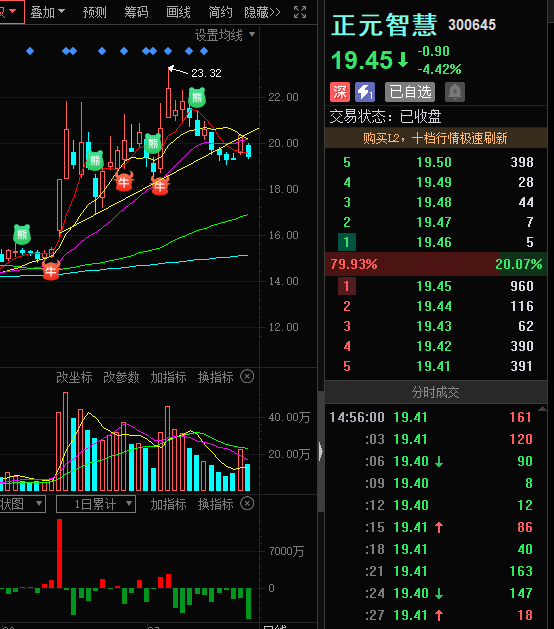Click the vertical panel splitter handle
Screen dimensions: 554x629
[321, 452]
